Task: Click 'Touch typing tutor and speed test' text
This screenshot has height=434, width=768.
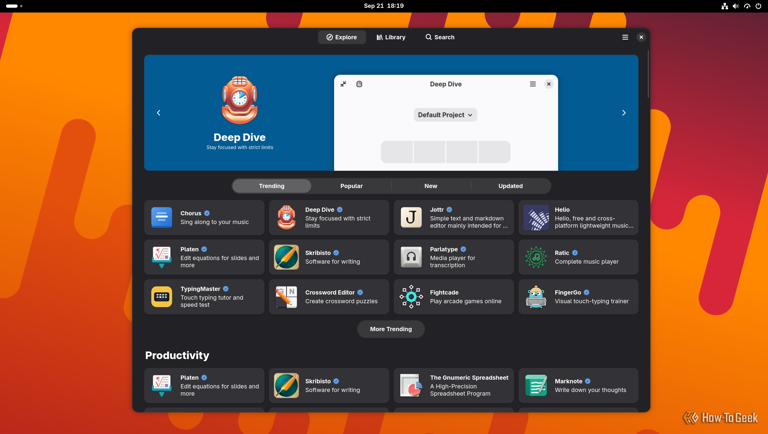Action: [x=212, y=301]
